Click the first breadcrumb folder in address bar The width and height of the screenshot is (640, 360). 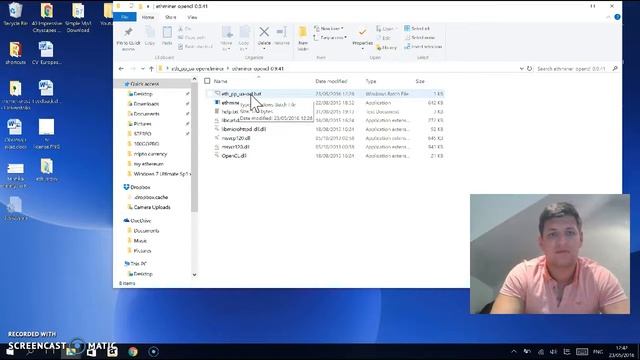point(198,69)
